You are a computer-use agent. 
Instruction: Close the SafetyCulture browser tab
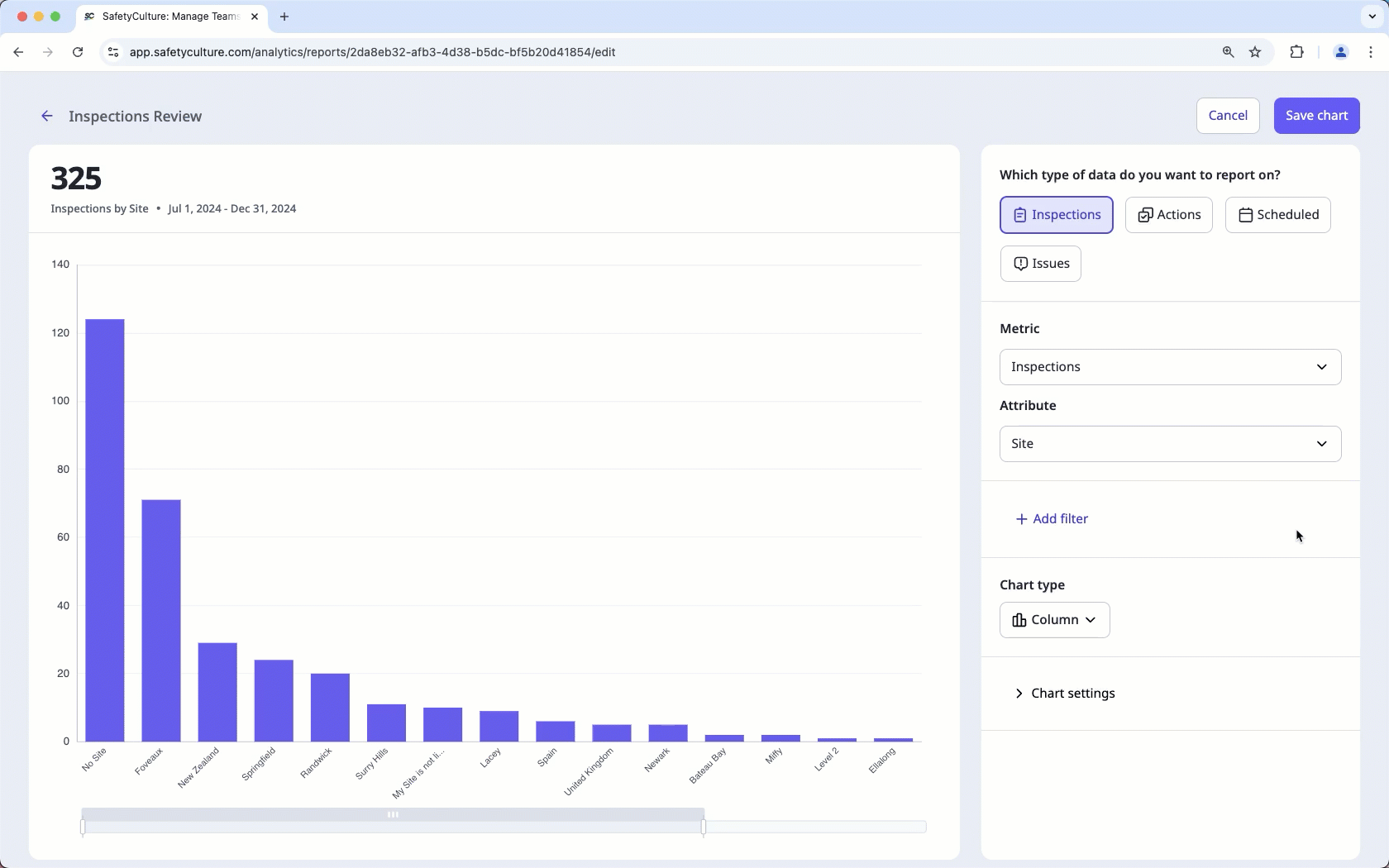[255, 17]
